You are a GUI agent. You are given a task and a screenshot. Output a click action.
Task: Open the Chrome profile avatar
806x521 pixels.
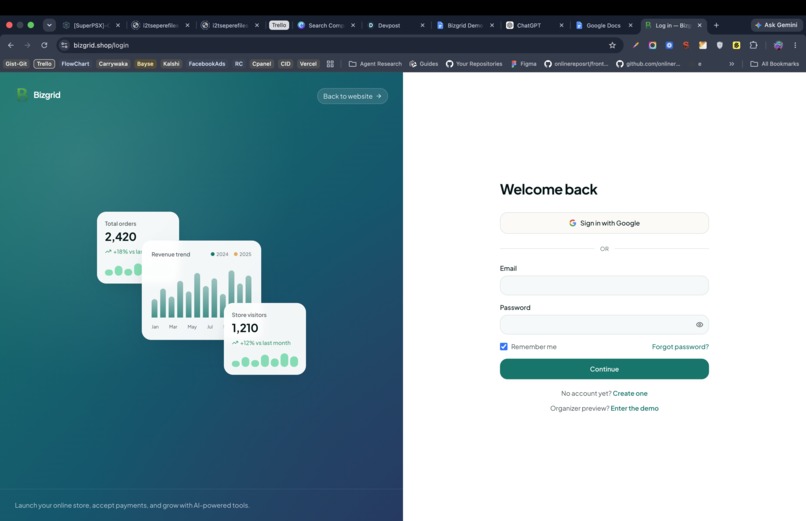click(x=778, y=45)
